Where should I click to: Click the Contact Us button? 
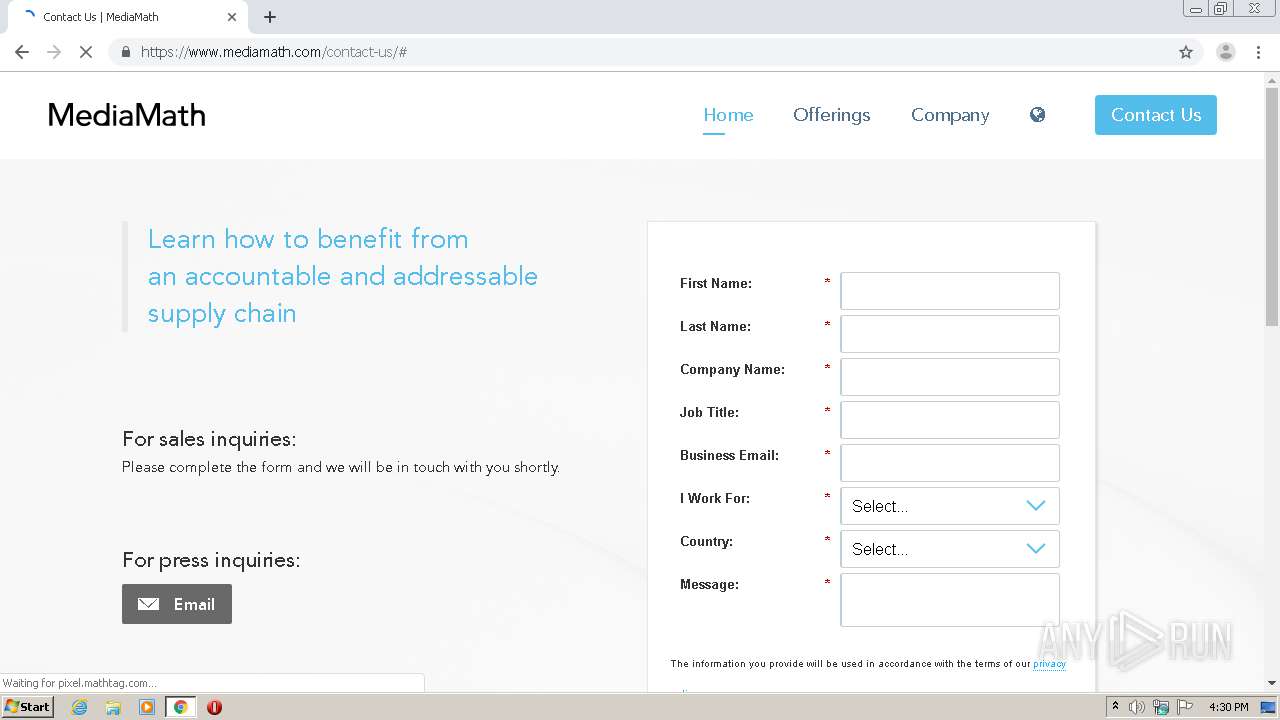[1156, 115]
